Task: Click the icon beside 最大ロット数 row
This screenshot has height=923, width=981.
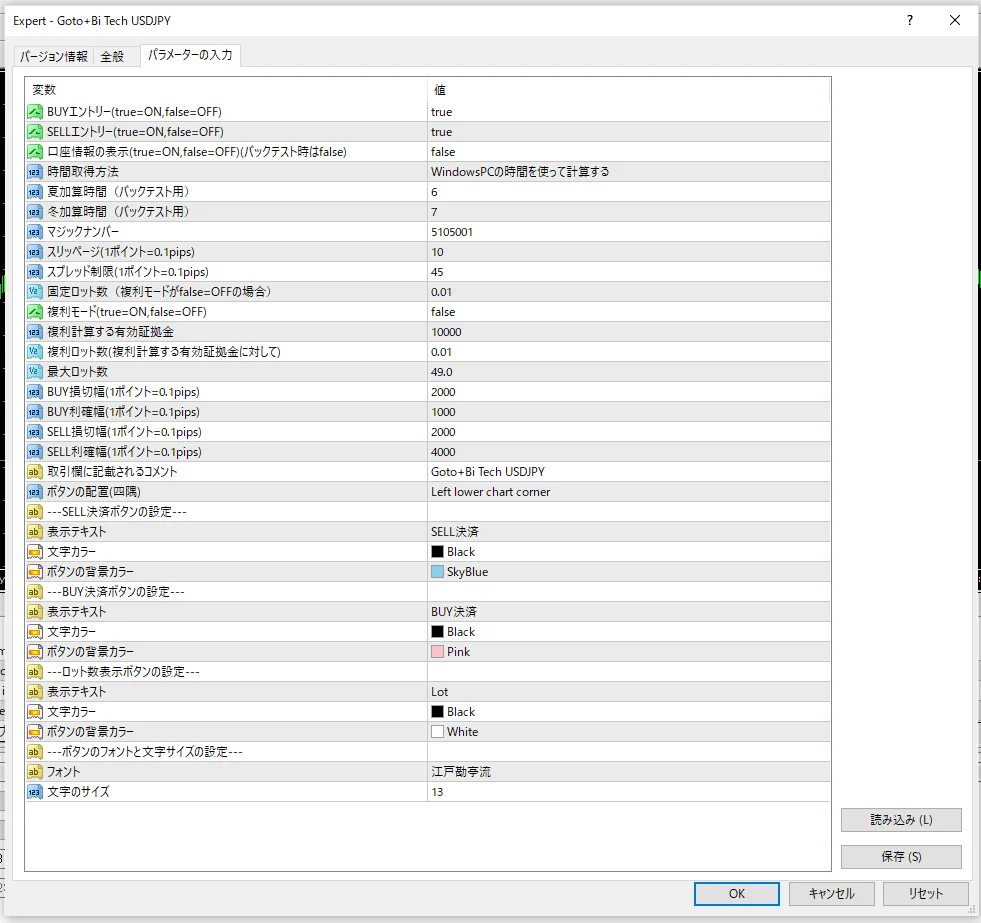Action: tap(35, 372)
